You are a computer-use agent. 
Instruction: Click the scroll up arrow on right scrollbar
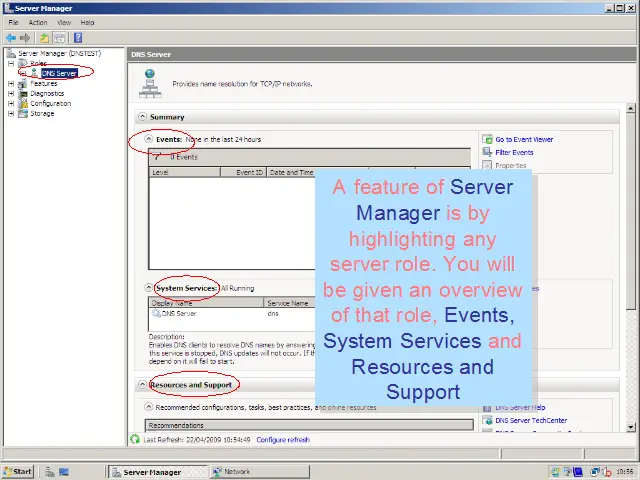[630, 109]
